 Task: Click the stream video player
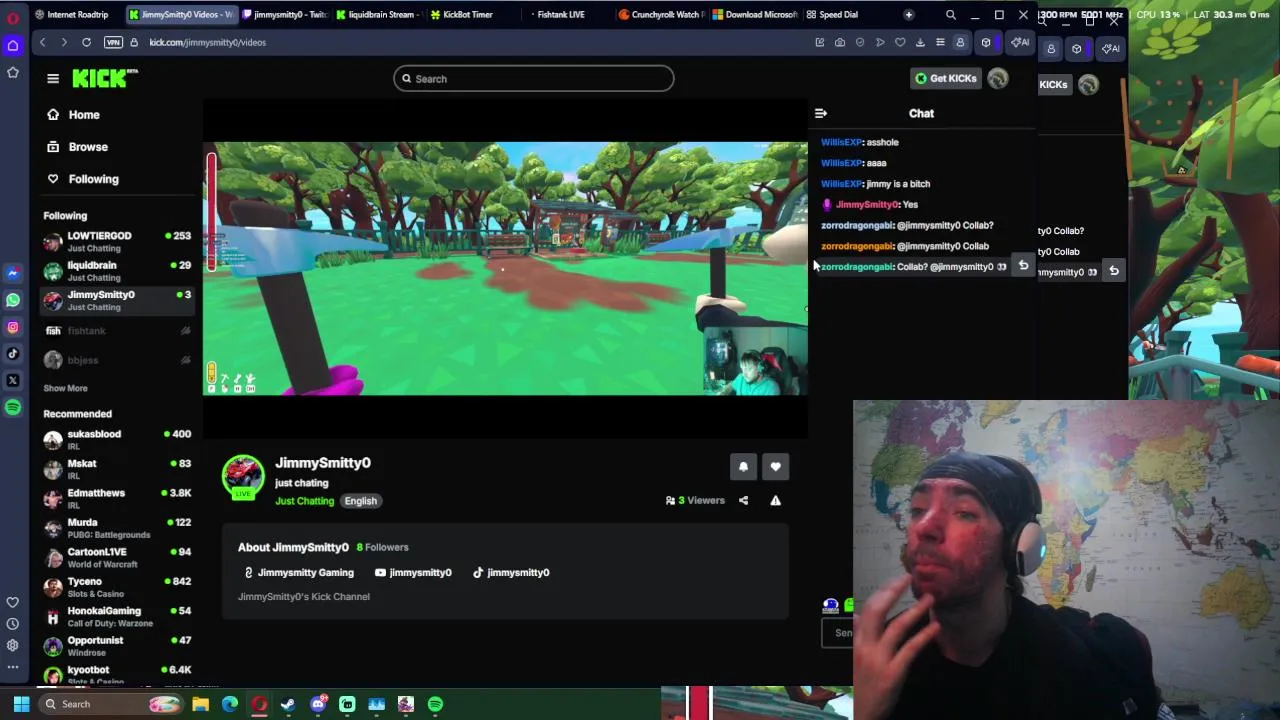(x=505, y=268)
